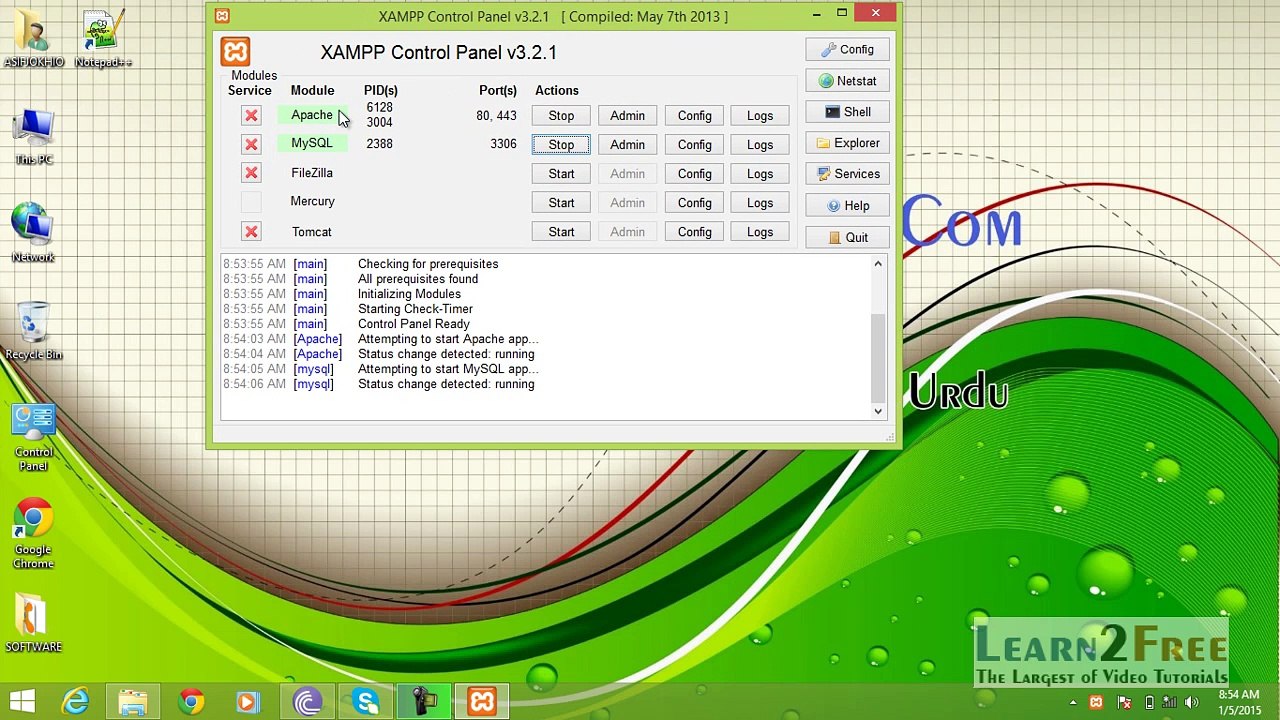Open File Explorer from the taskbar

click(133, 702)
